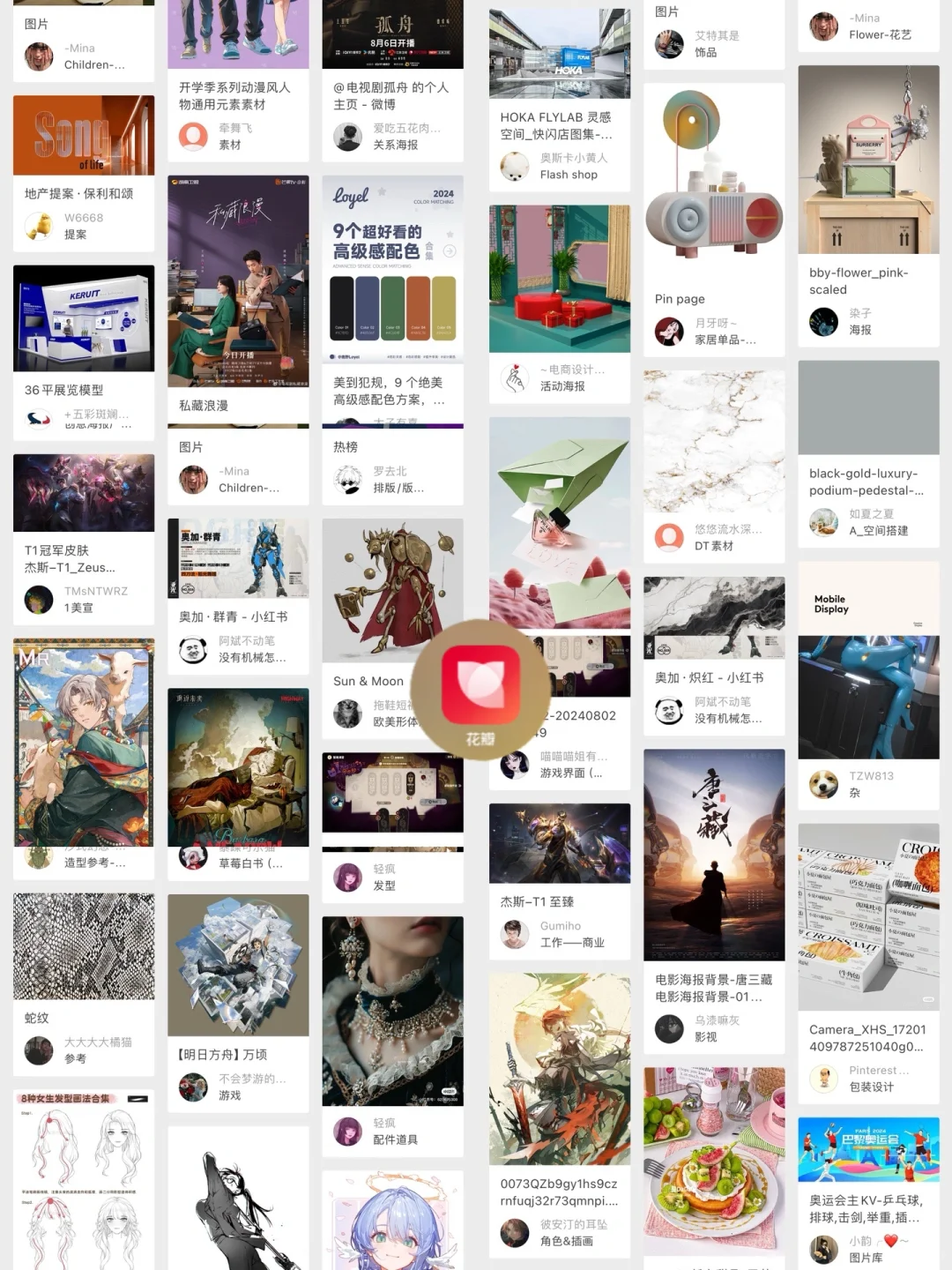Visit the Gumiho user profile name
The image size is (952, 1270).
(561, 925)
